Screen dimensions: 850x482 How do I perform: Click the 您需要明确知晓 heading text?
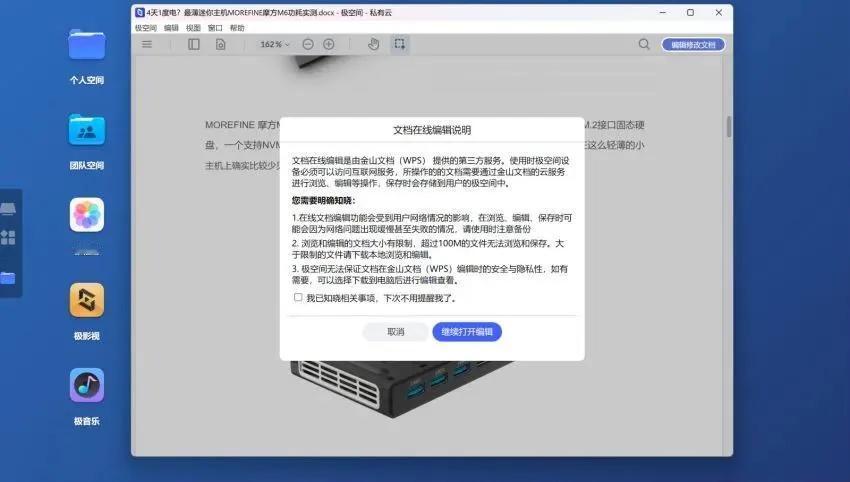(323, 200)
